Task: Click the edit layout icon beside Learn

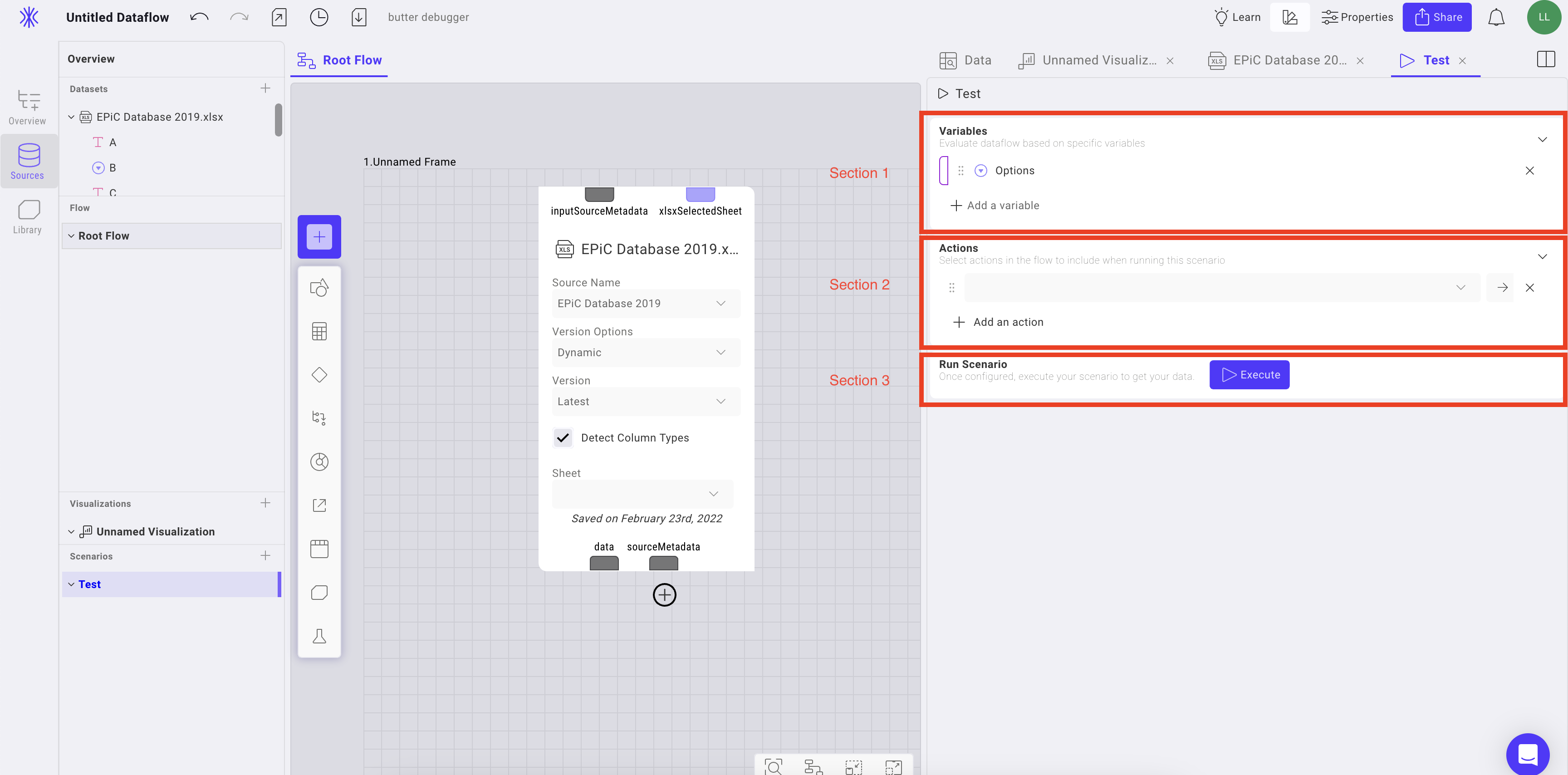Action: (x=1289, y=17)
